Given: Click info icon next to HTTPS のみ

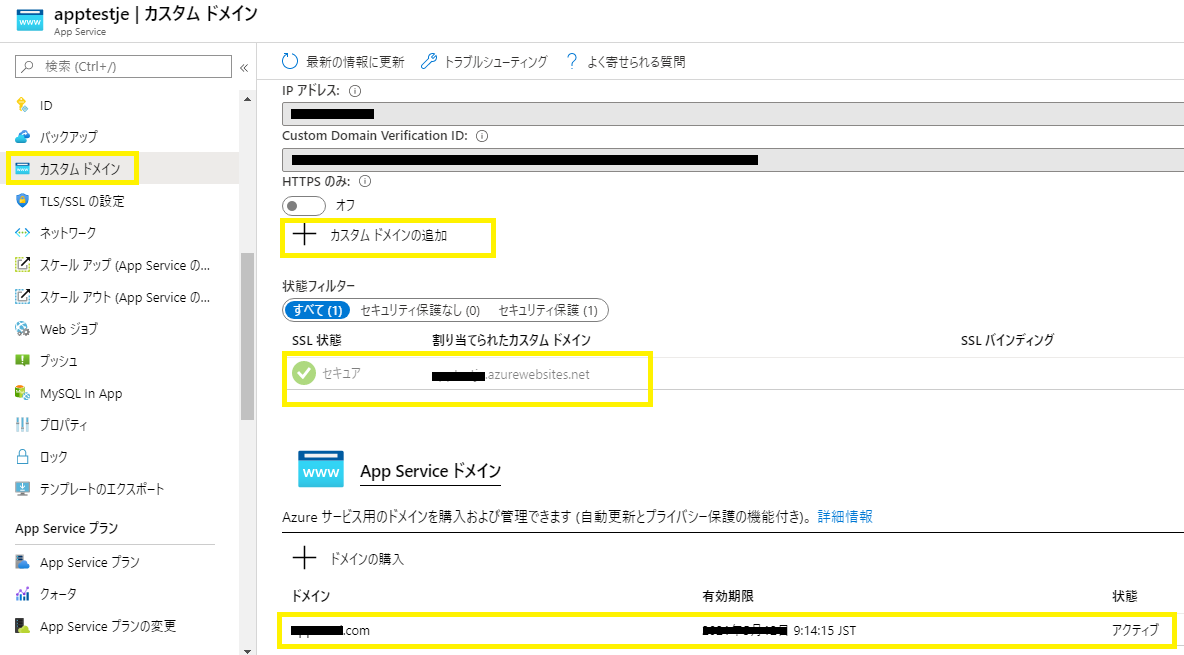Looking at the screenshot, I should [x=365, y=181].
